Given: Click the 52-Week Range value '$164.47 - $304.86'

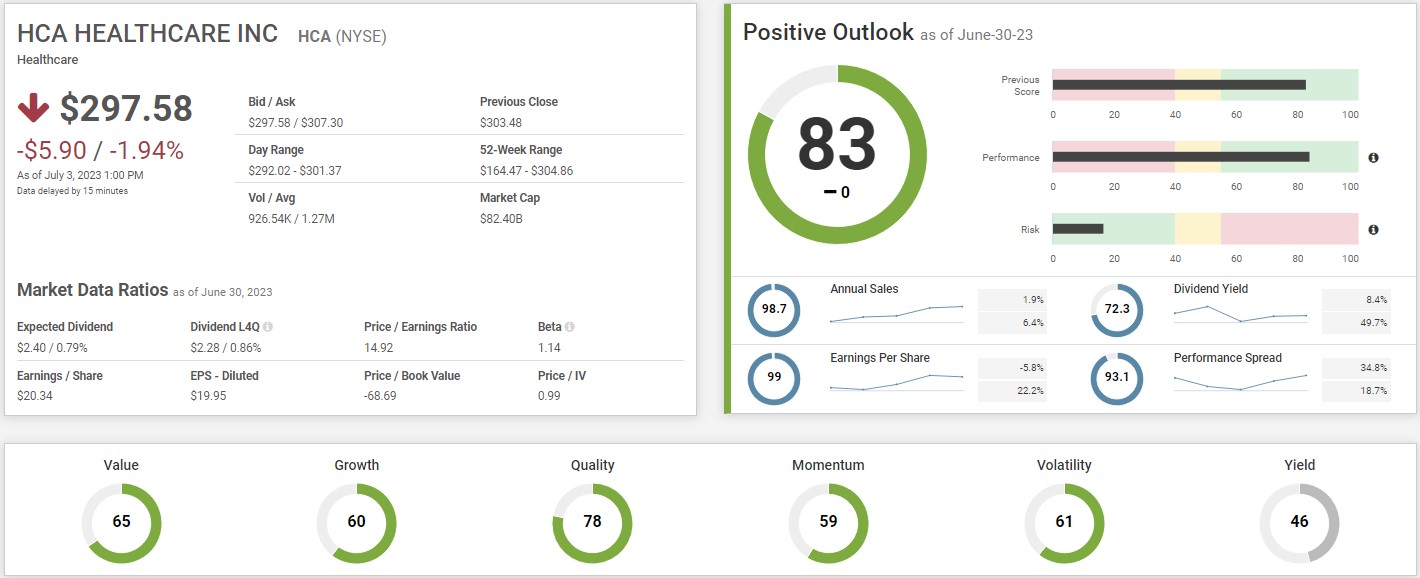Looking at the screenshot, I should pos(527,170).
